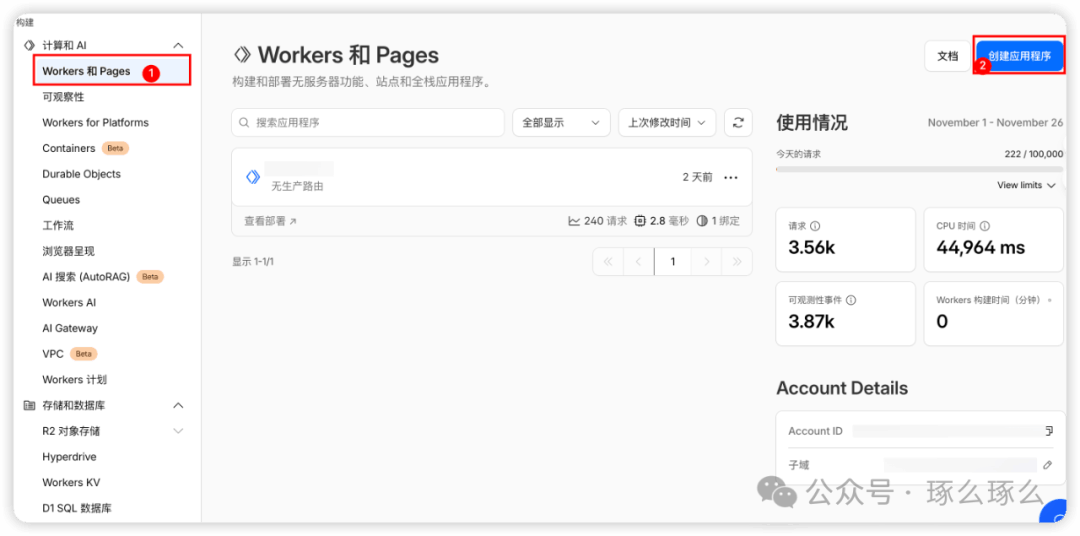Open the 全部显示 filter dropdown
Image resolution: width=1080 pixels, height=536 pixels.
coord(561,122)
